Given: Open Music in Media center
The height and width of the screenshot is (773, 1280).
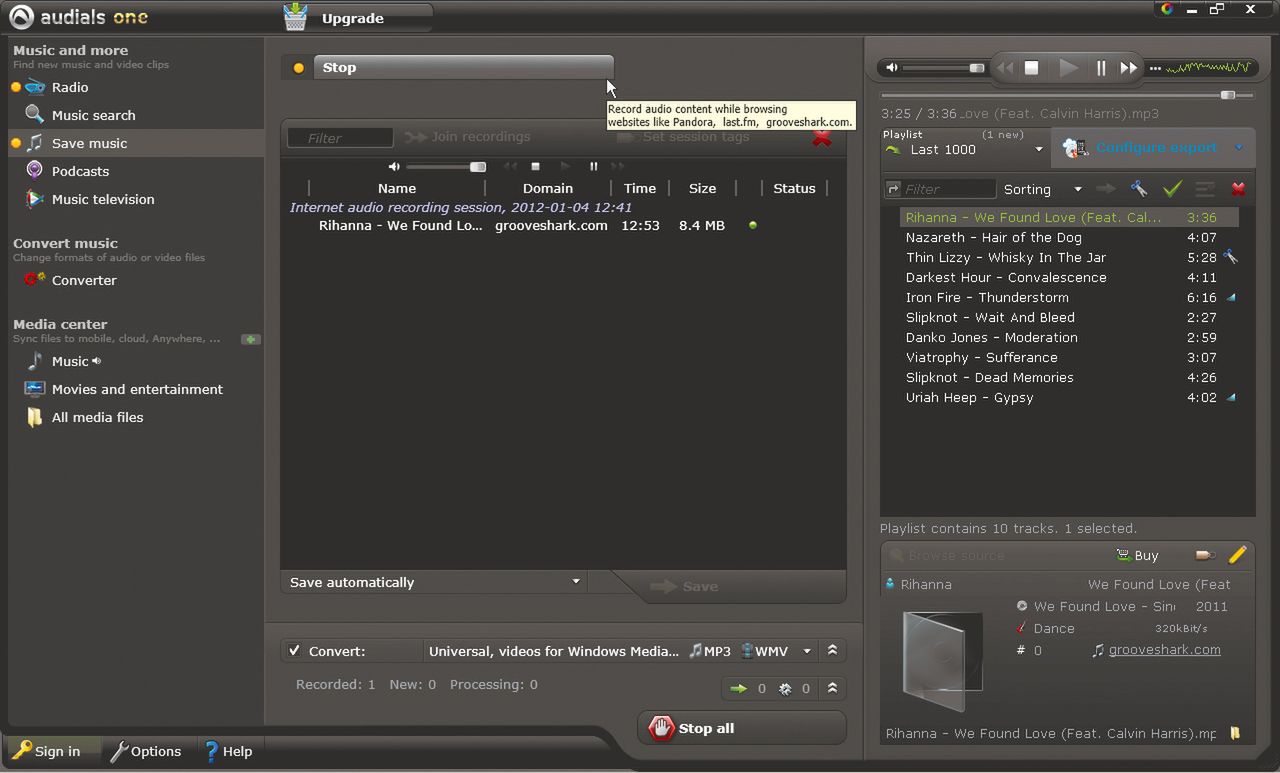Looking at the screenshot, I should click(70, 361).
